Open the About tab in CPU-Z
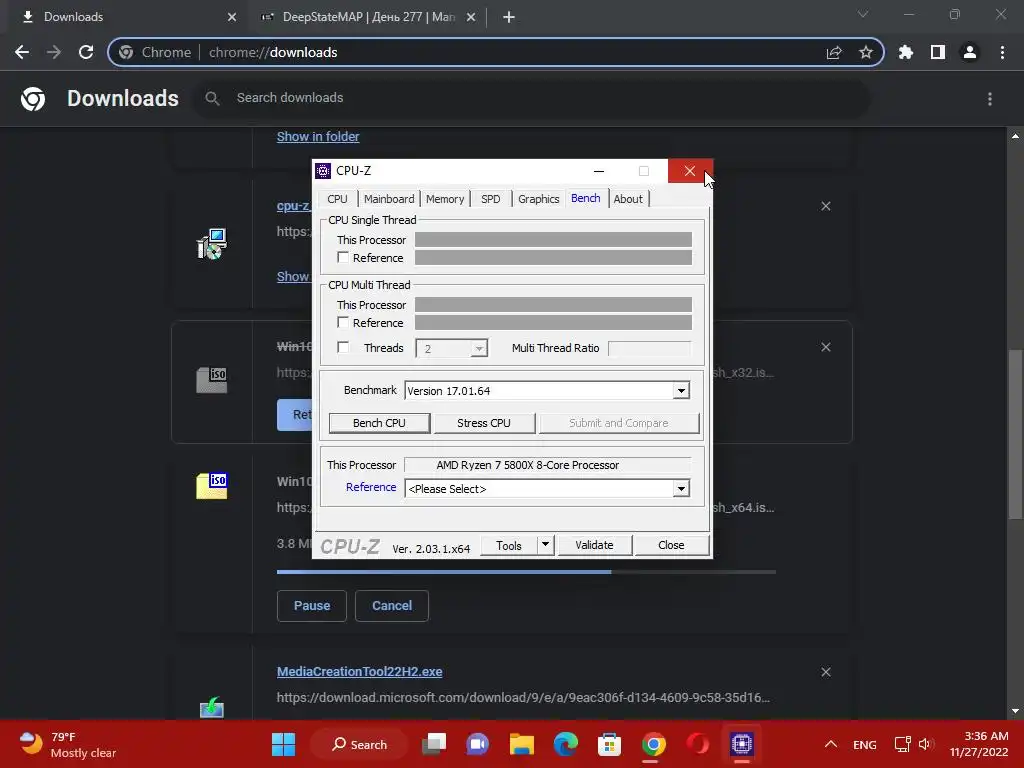 628,199
